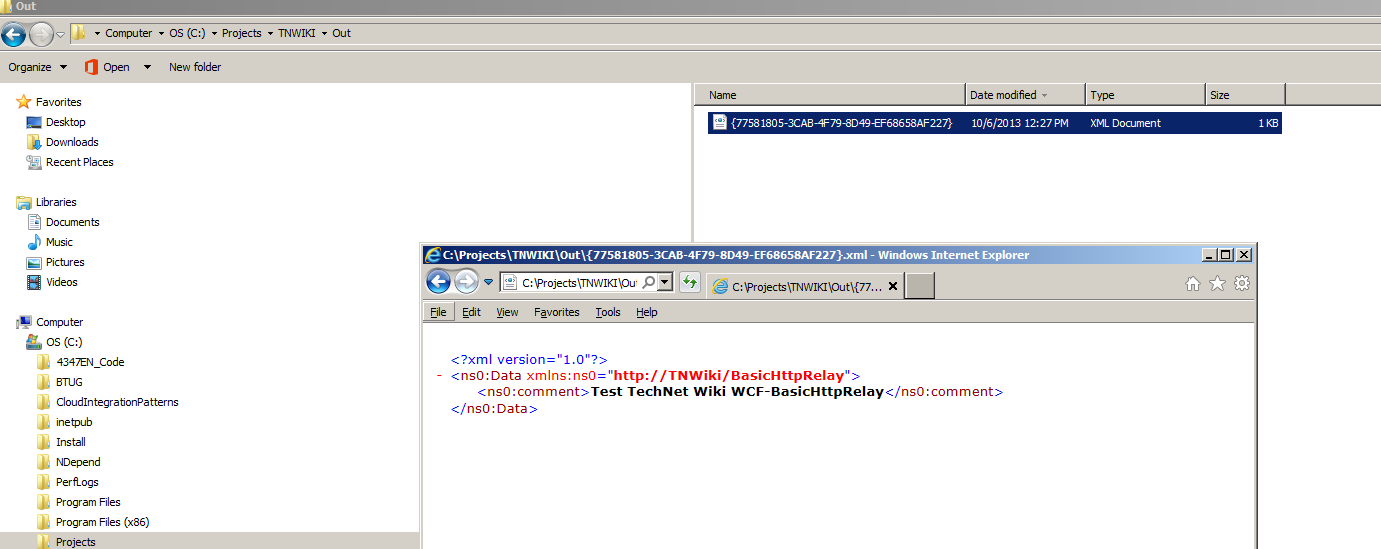Click the Open button with Office icon
Image resolution: width=1381 pixels, height=549 pixels.
[108, 67]
